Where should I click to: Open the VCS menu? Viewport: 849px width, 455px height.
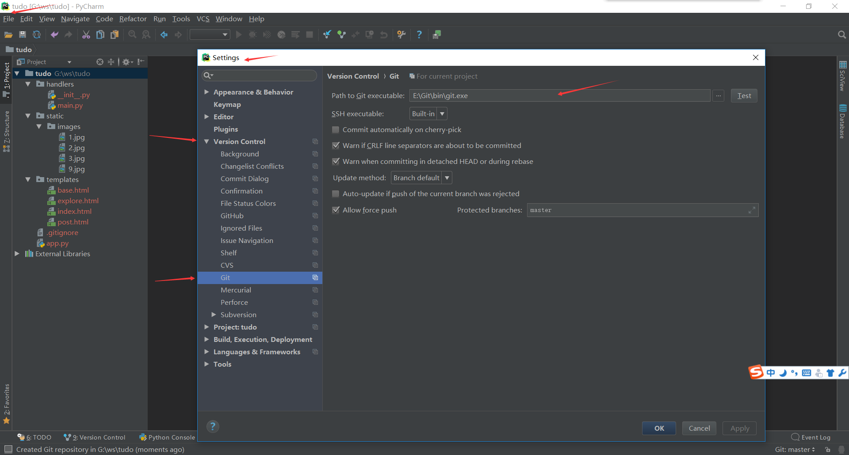[203, 19]
